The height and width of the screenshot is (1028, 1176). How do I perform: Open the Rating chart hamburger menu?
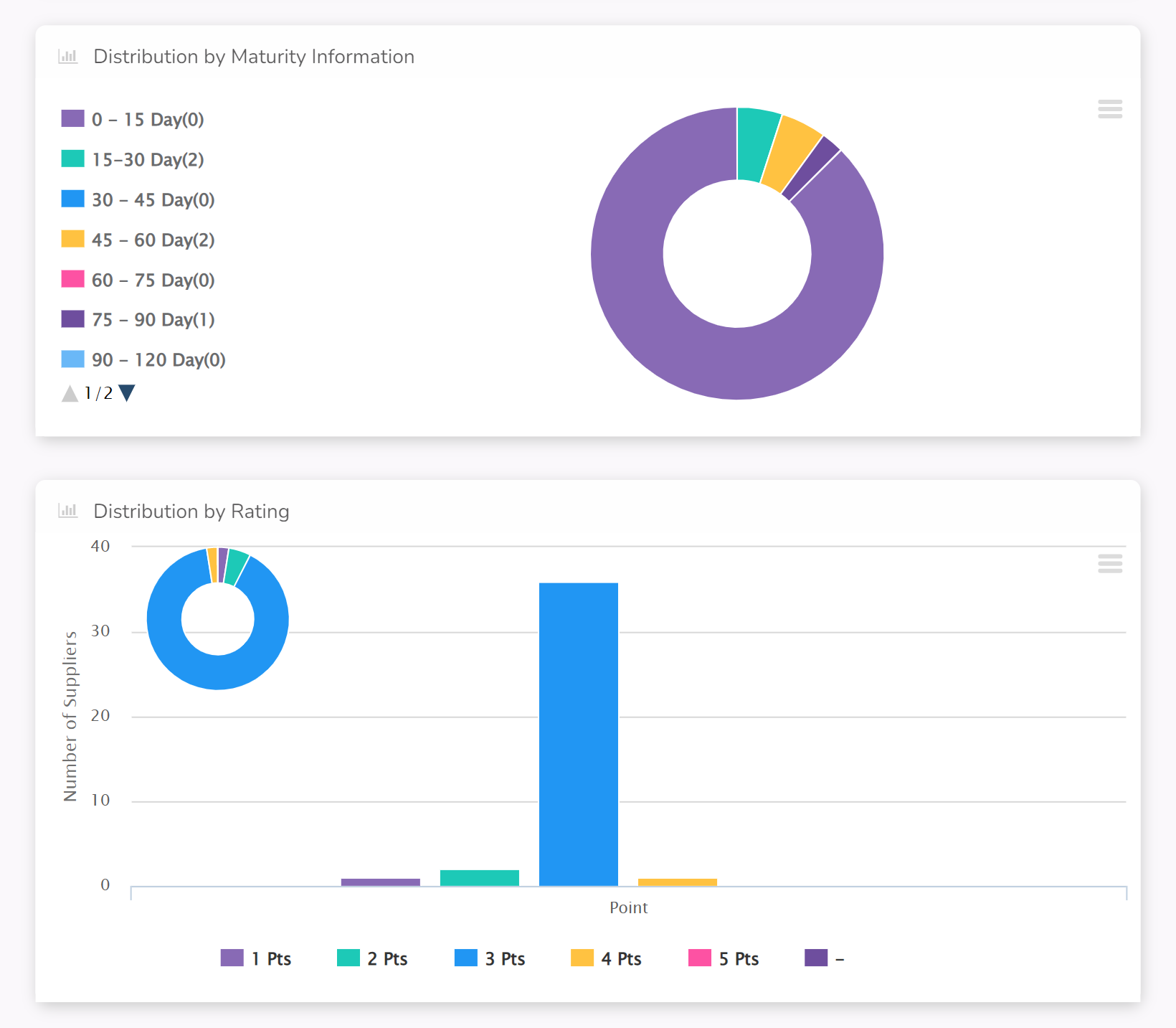(x=1110, y=564)
